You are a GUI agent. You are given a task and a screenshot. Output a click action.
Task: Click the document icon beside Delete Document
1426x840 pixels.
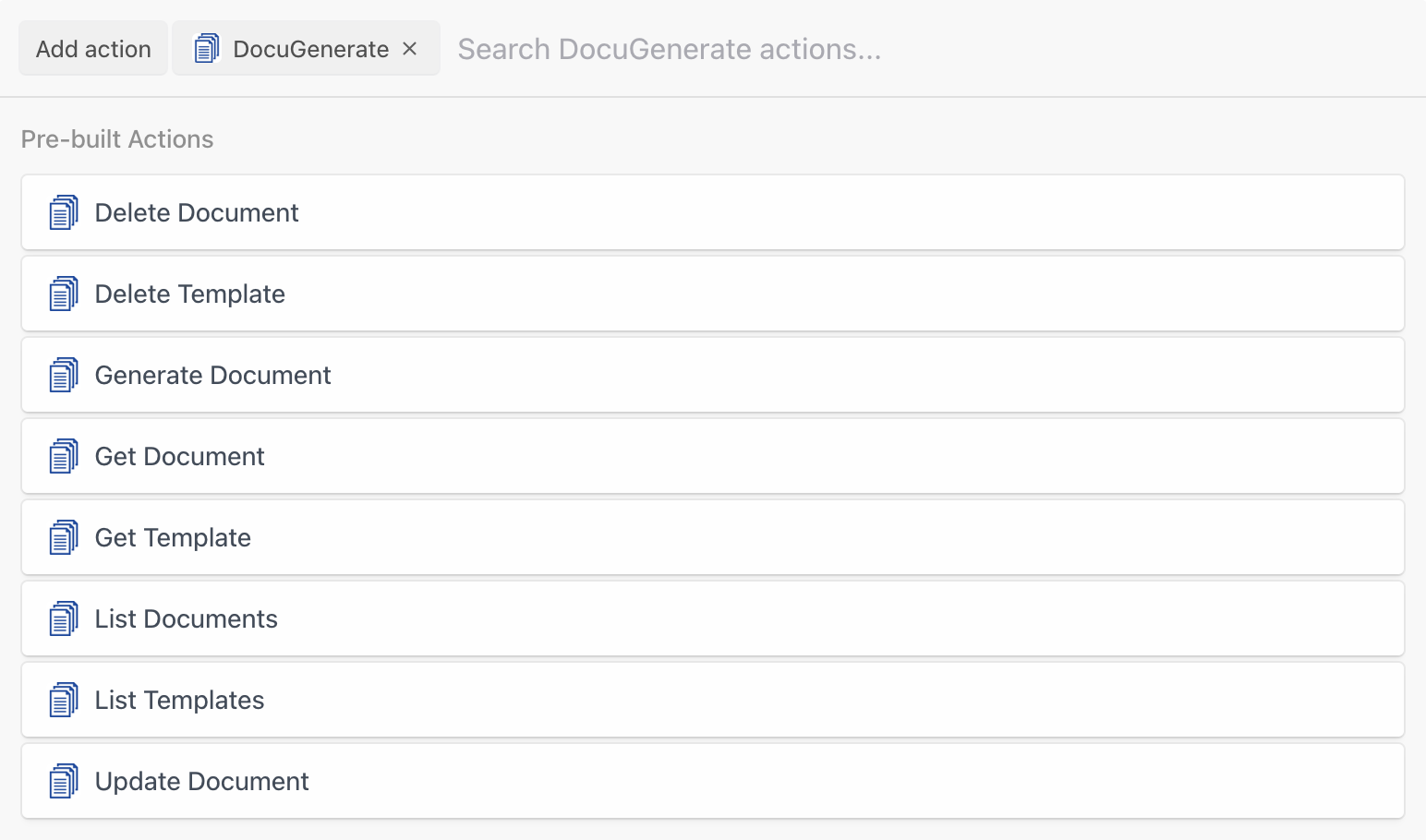point(64,213)
